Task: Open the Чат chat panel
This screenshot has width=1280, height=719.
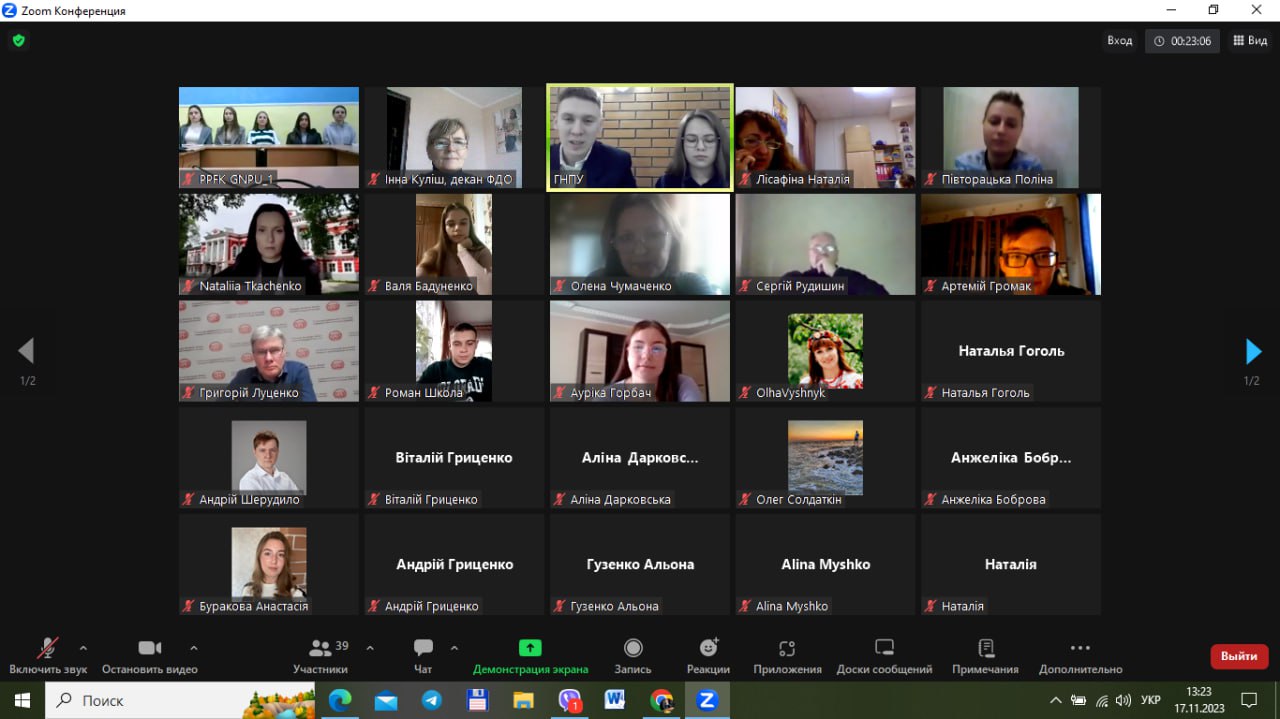Action: tap(423, 656)
